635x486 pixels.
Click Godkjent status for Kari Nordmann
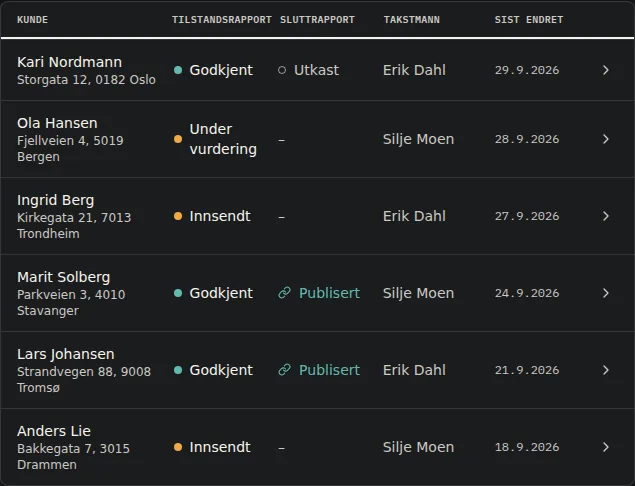221,70
